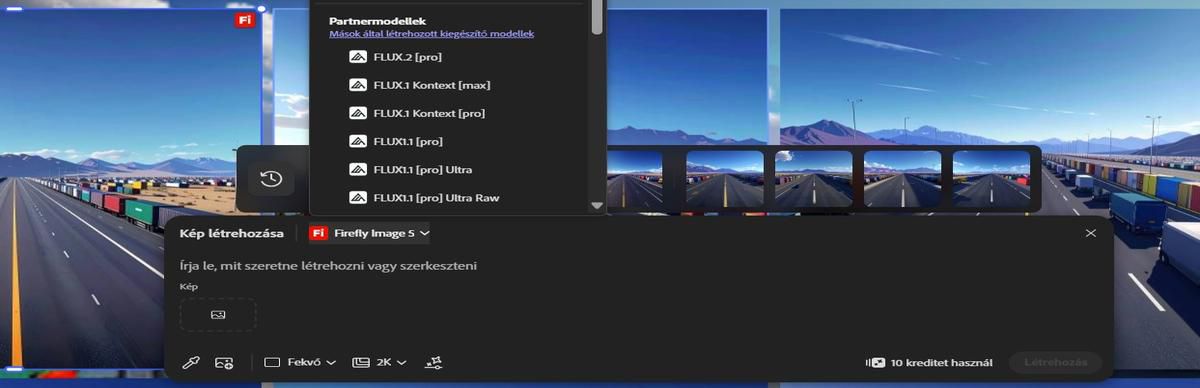This screenshot has width=1200, height=388.
Task: Click the 10 kreditet használ text
Action: click(942, 362)
